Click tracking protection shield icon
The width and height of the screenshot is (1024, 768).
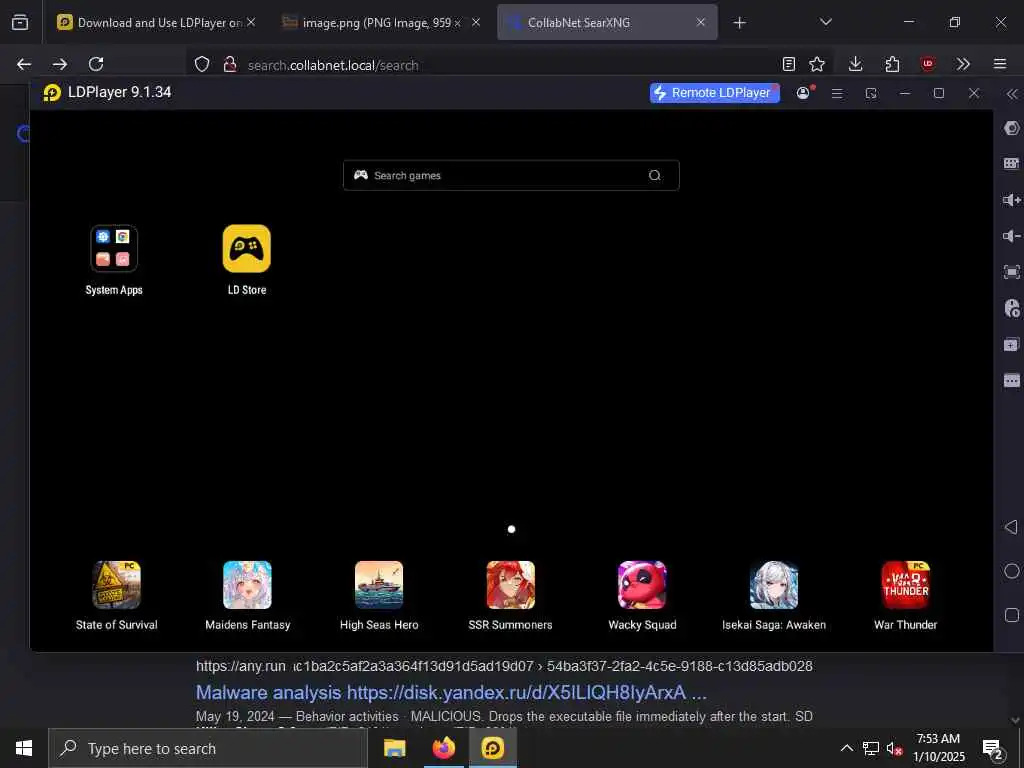click(202, 64)
